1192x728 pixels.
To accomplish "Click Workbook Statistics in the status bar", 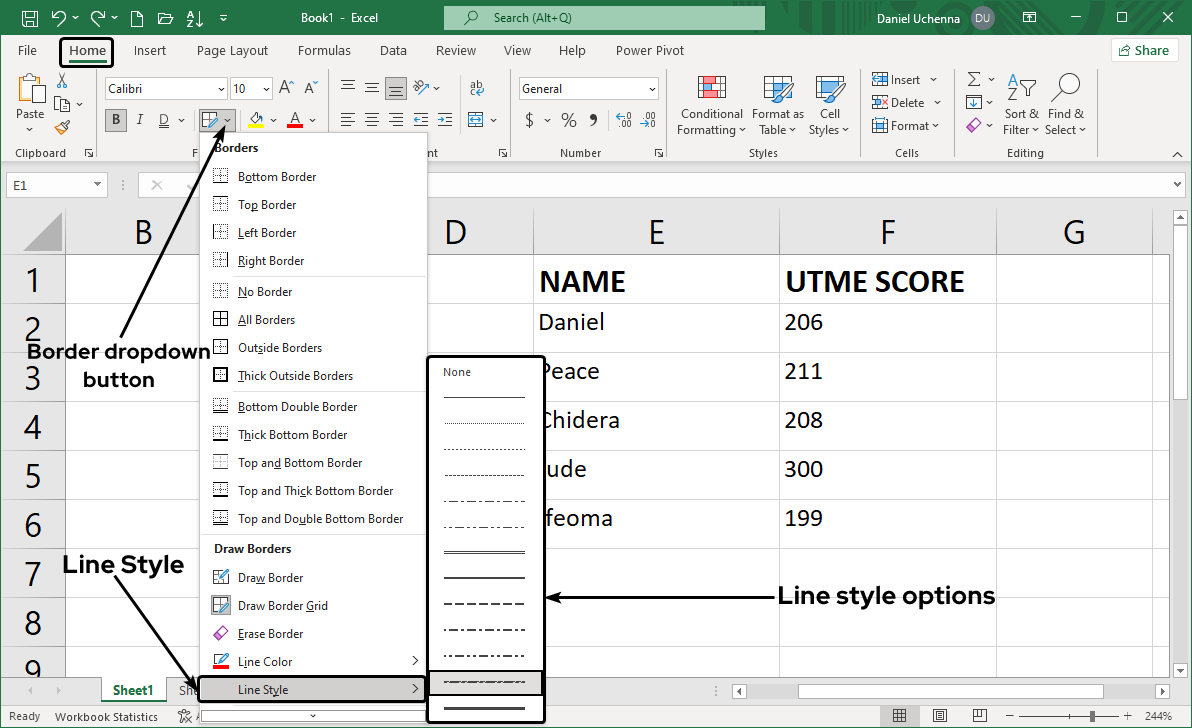I will click(x=106, y=716).
